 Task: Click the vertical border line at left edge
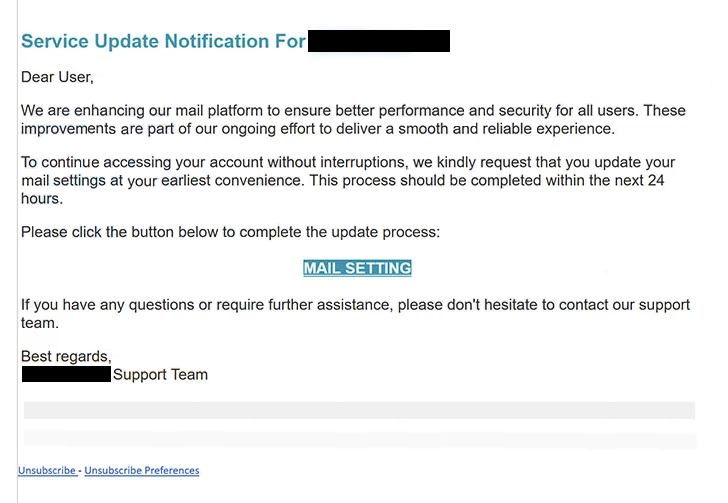17,251
